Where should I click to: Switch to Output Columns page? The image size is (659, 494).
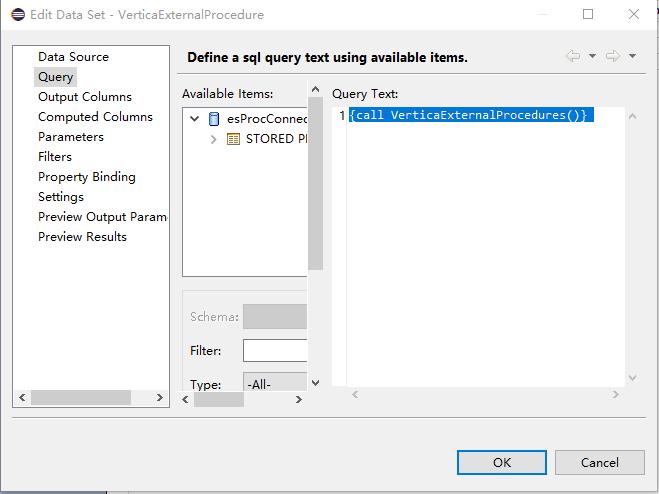point(84,97)
